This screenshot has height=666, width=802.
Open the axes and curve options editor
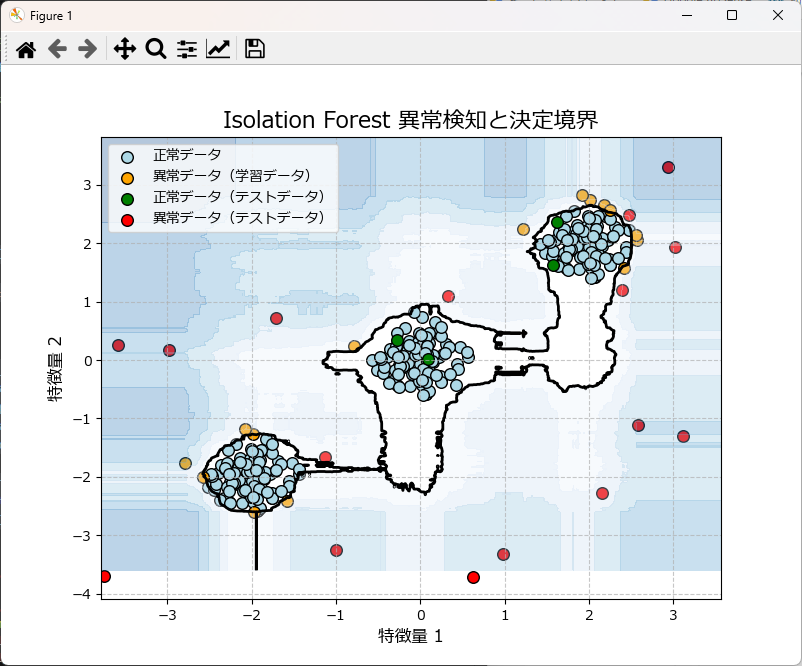(218, 48)
